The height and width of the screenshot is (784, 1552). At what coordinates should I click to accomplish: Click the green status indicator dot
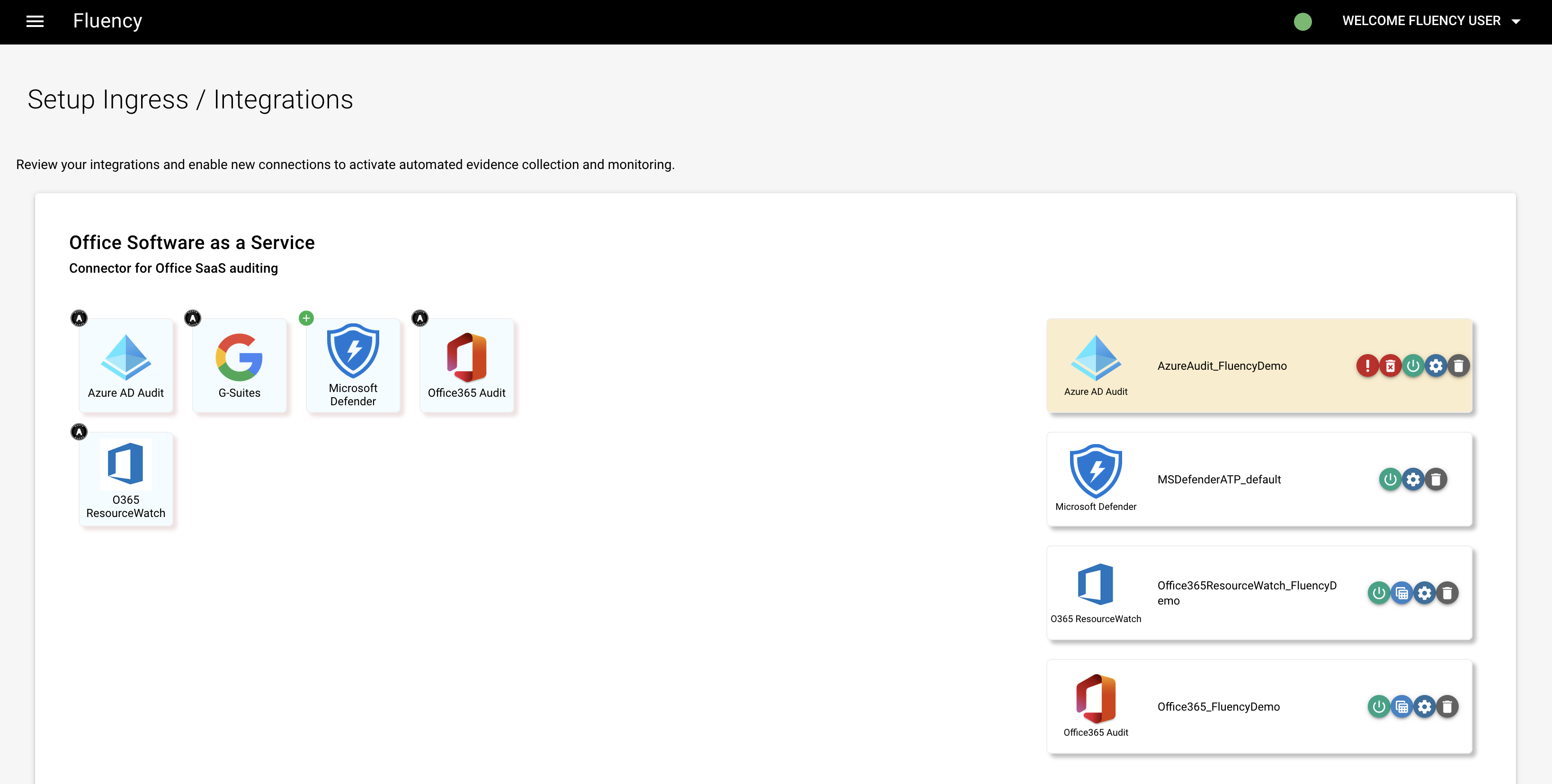[x=1302, y=22]
